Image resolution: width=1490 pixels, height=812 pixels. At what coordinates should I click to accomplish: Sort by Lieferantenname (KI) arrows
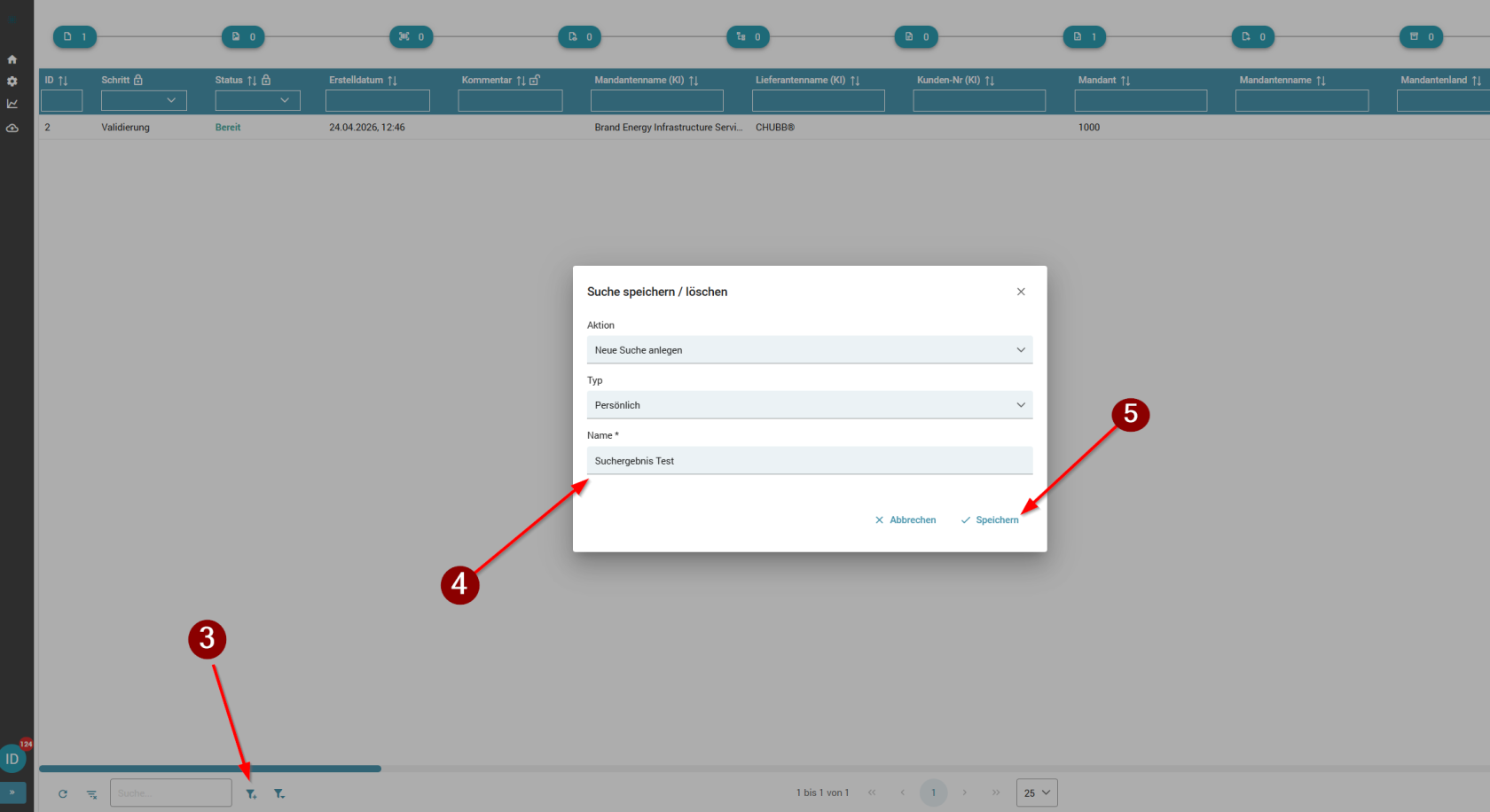[x=855, y=81]
